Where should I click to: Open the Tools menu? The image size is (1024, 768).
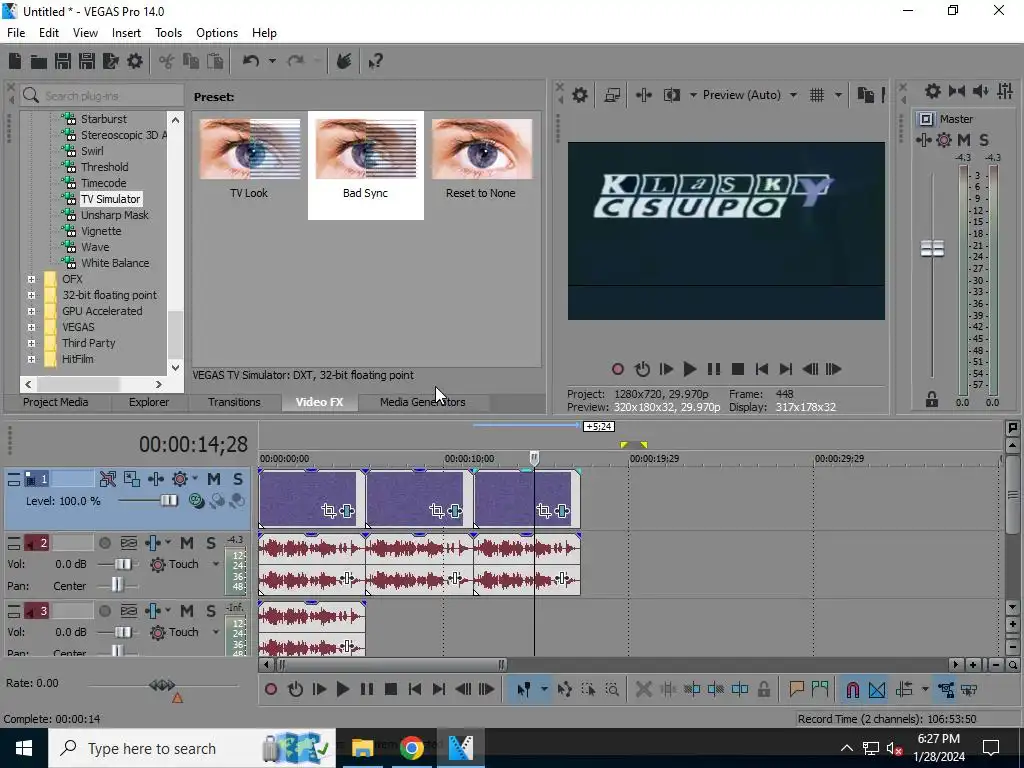click(168, 33)
